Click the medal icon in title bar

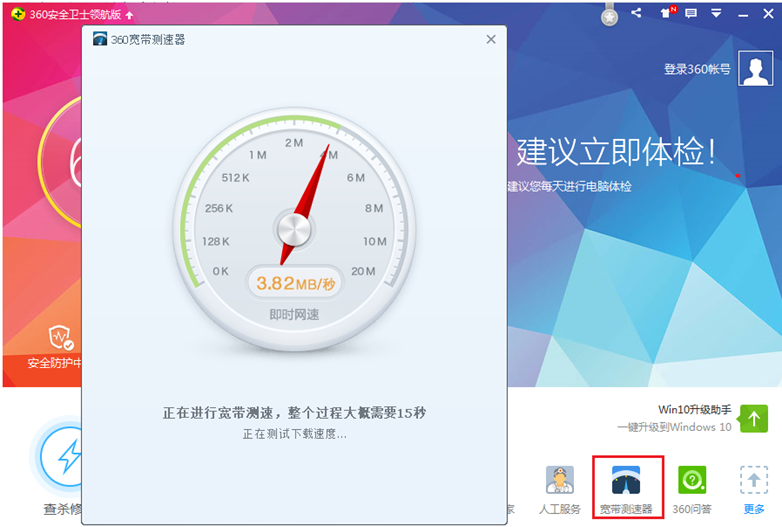click(609, 15)
